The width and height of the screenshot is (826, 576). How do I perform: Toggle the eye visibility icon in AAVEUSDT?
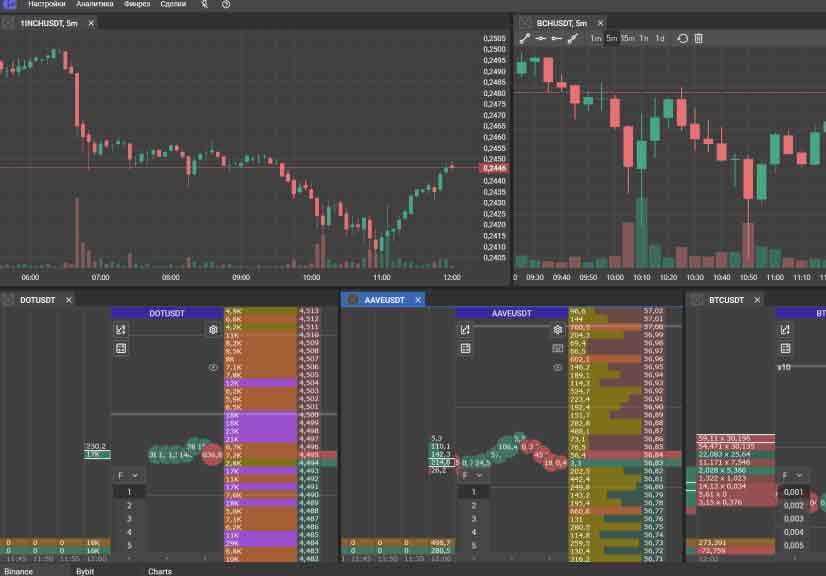click(x=558, y=367)
